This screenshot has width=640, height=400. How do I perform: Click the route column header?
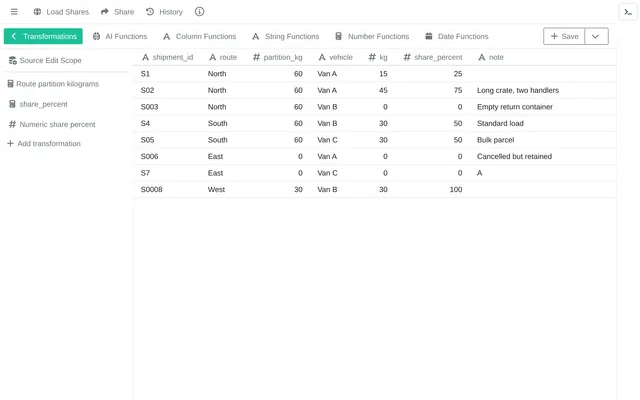click(223, 58)
